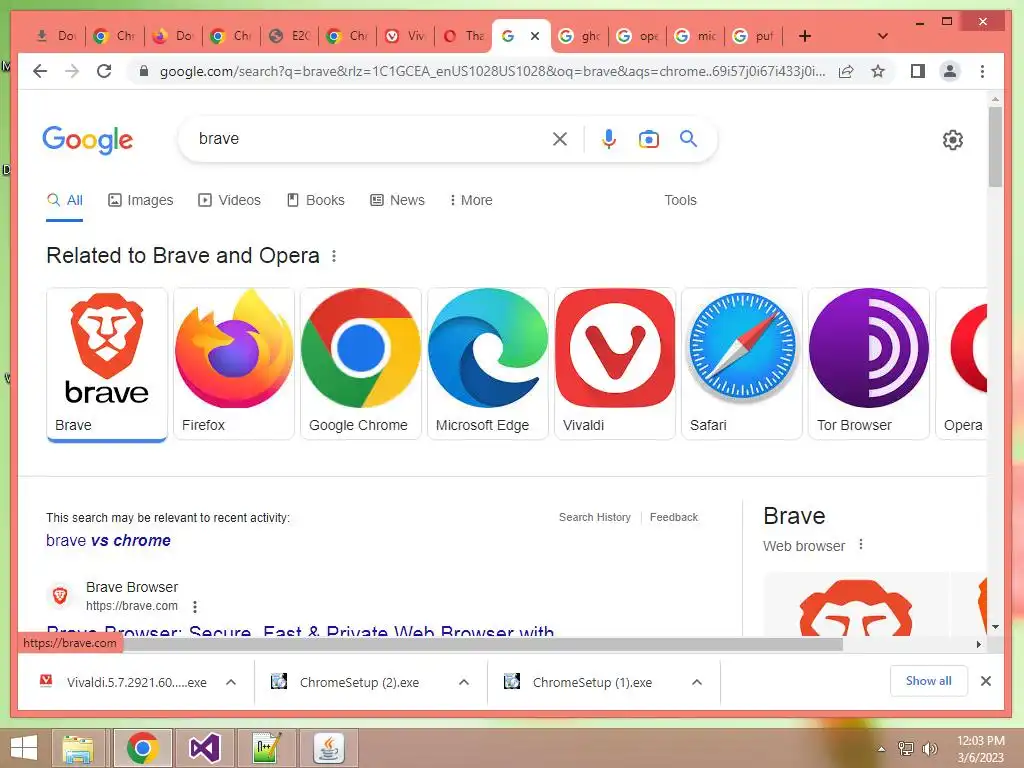This screenshot has height=768, width=1024.
Task: Select the All results tab
Action: tap(65, 200)
